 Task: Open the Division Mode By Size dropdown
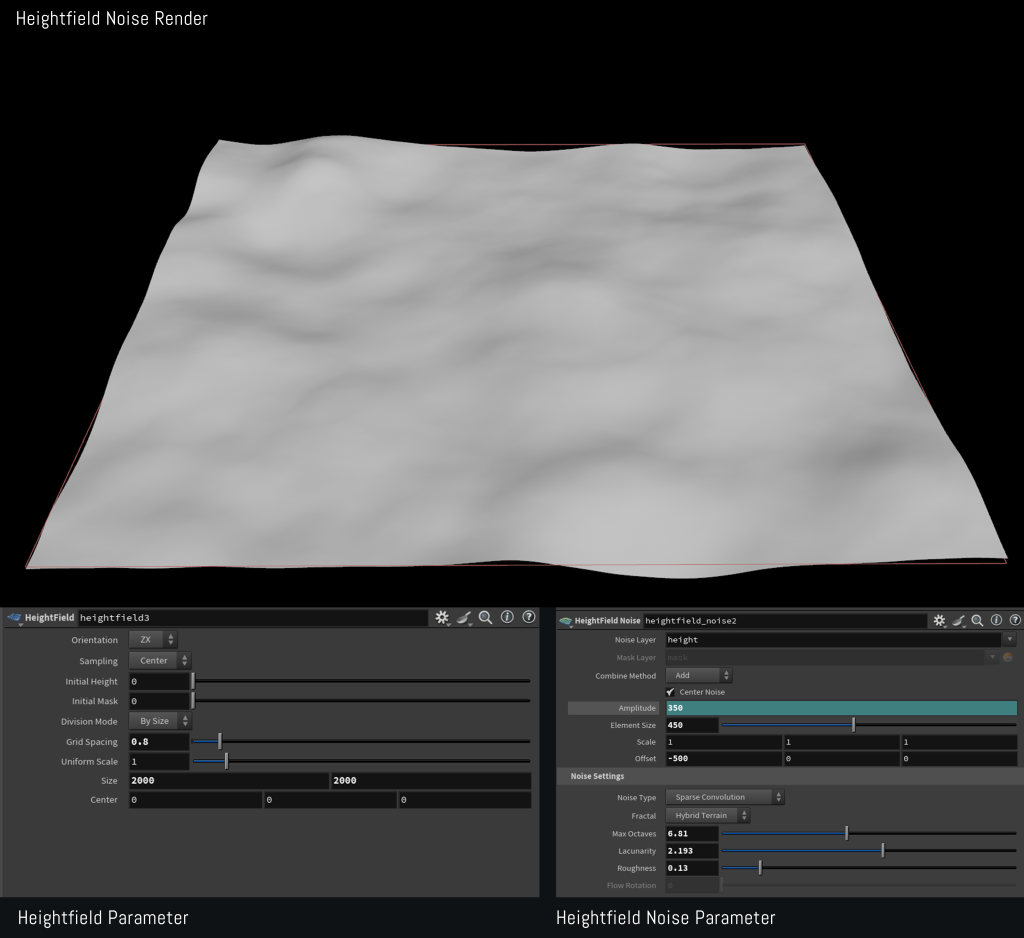coord(159,721)
